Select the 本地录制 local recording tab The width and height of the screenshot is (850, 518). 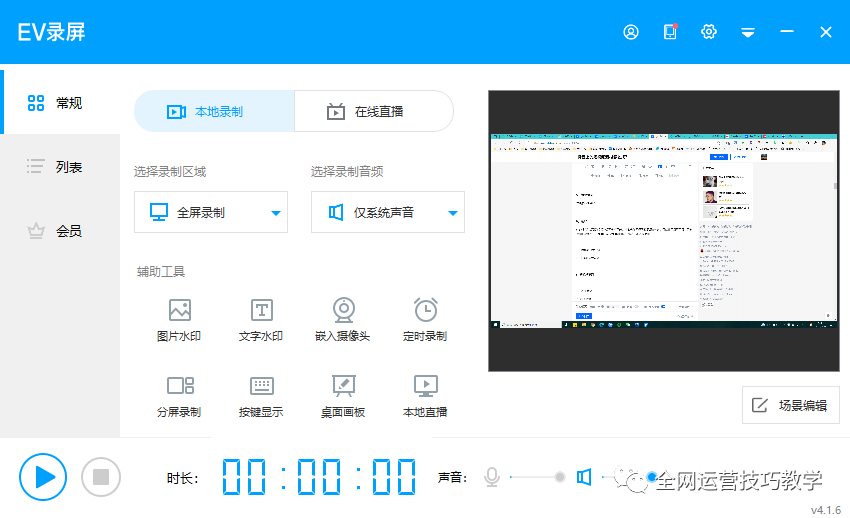pos(214,111)
